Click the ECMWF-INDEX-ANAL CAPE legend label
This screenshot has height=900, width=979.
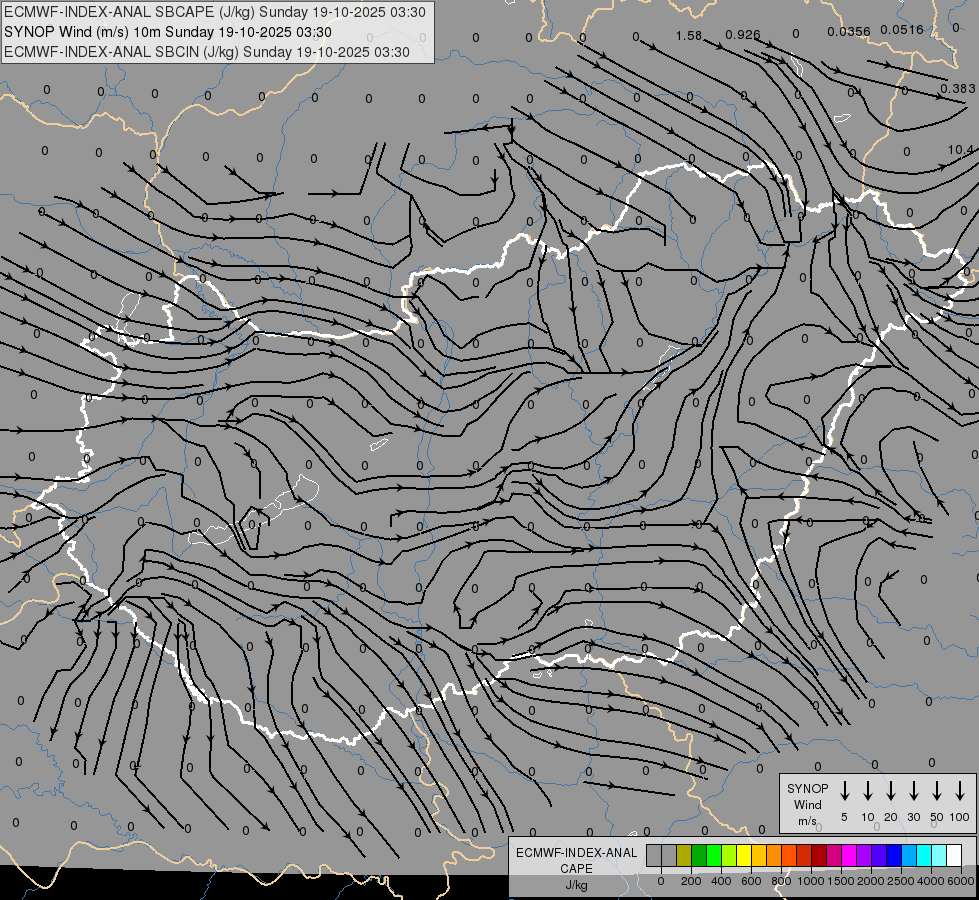[576, 860]
